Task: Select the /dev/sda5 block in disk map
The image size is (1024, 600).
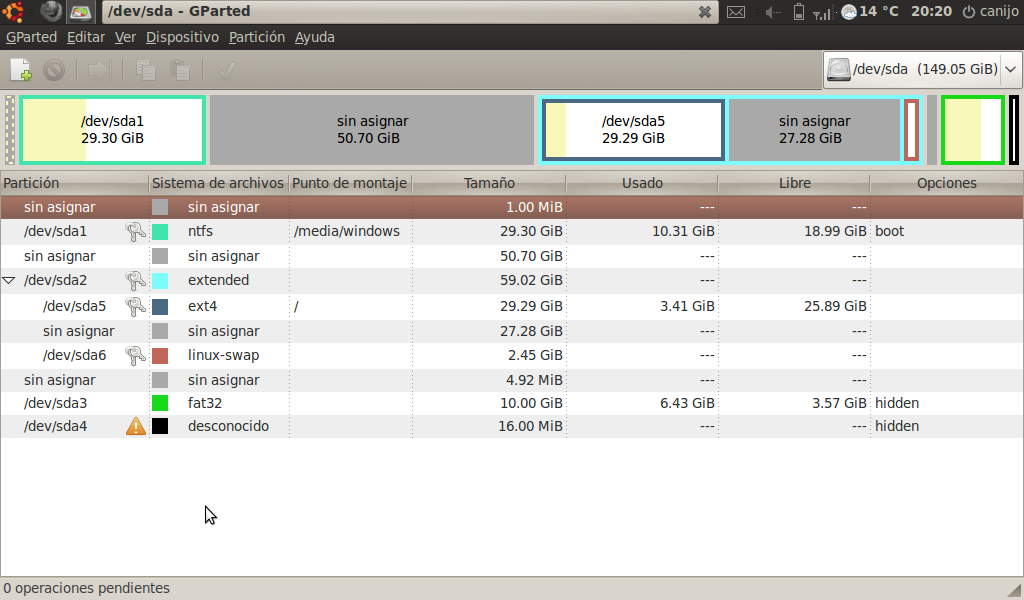Action: 633,129
